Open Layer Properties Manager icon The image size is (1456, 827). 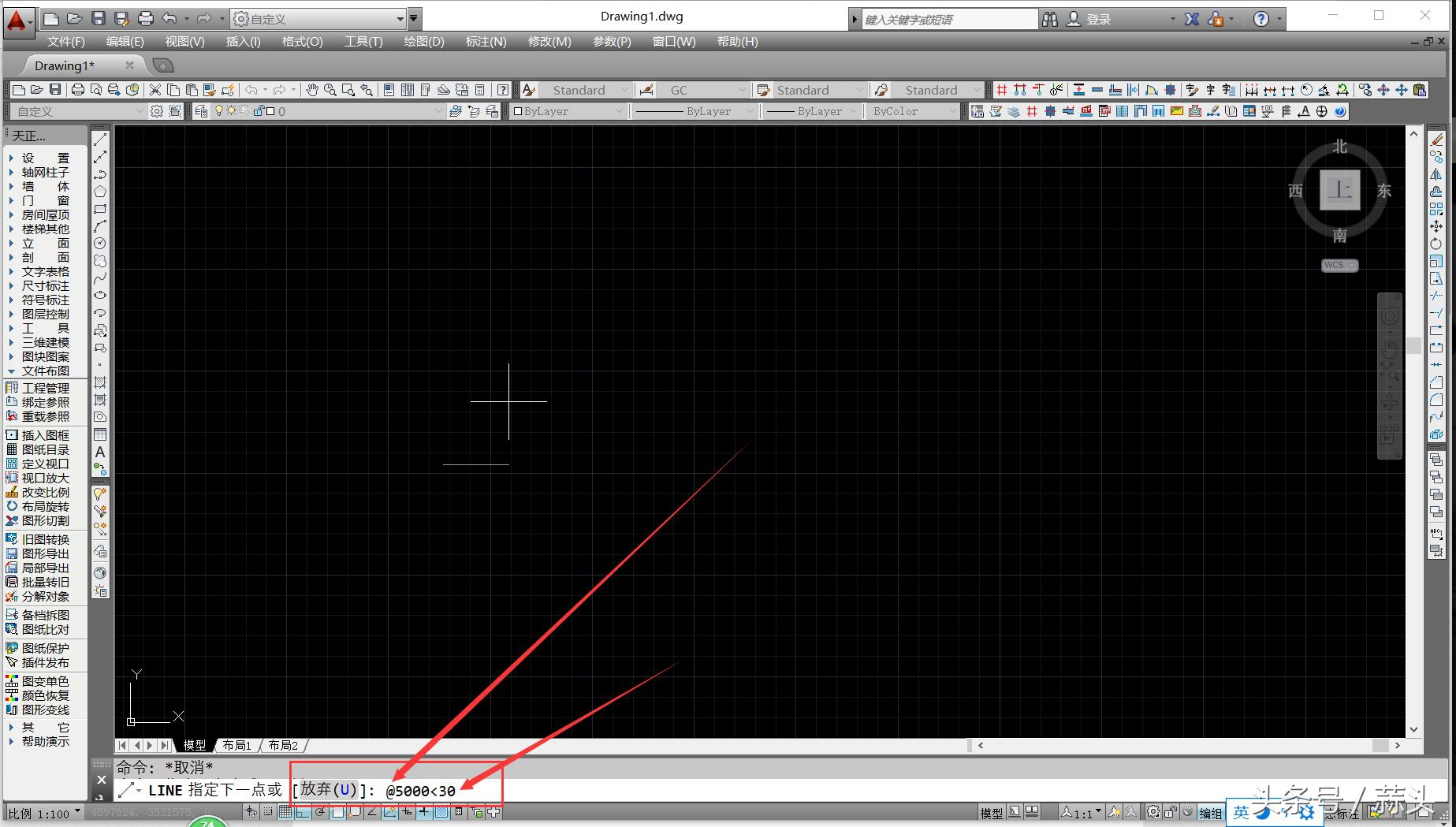(x=201, y=111)
